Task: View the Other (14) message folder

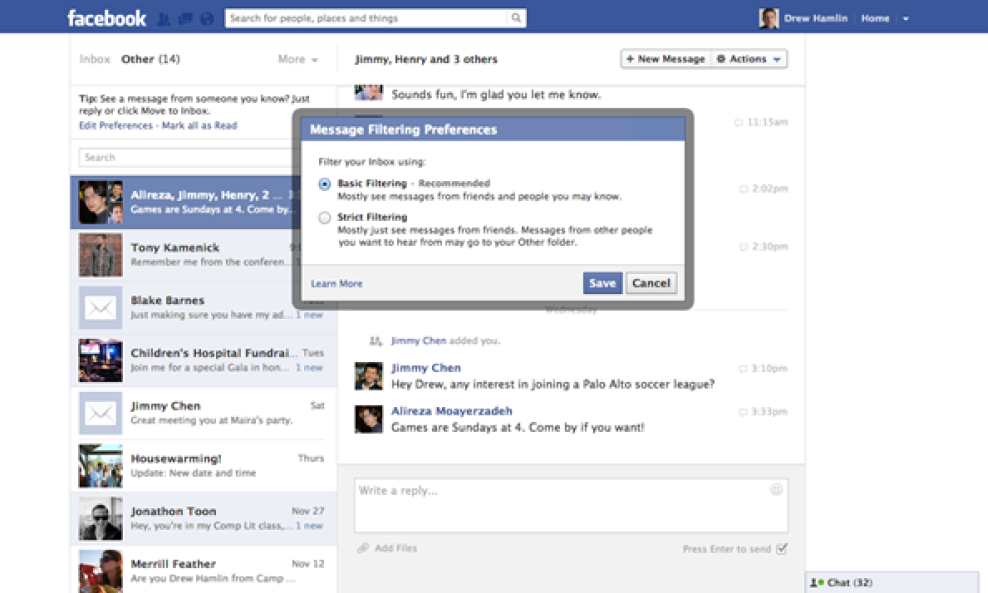Action: pos(150,59)
